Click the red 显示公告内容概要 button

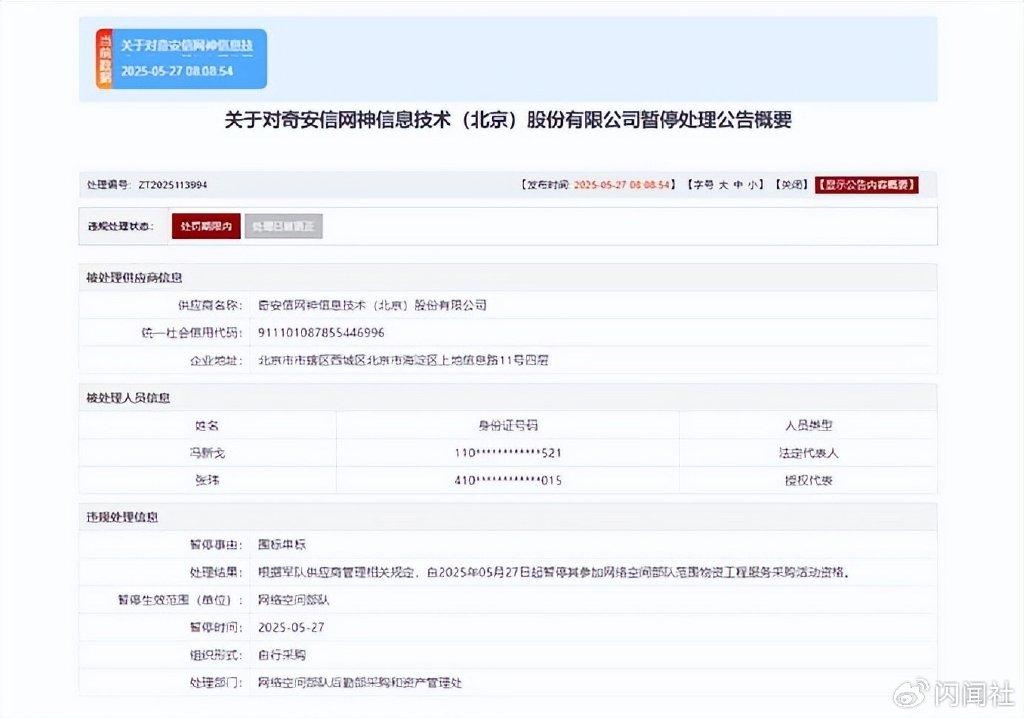pos(867,185)
